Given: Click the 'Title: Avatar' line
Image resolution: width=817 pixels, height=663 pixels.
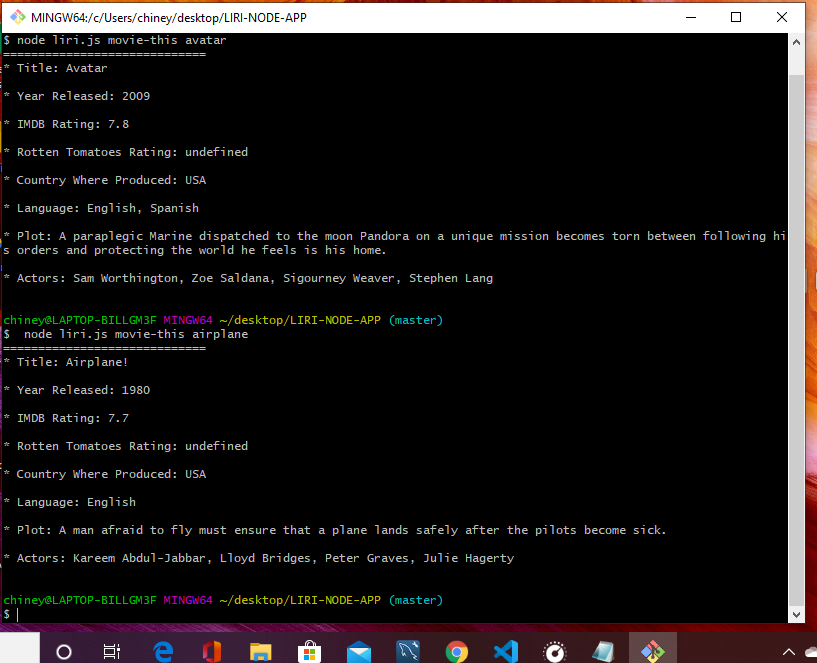Looking at the screenshot, I should [55, 68].
